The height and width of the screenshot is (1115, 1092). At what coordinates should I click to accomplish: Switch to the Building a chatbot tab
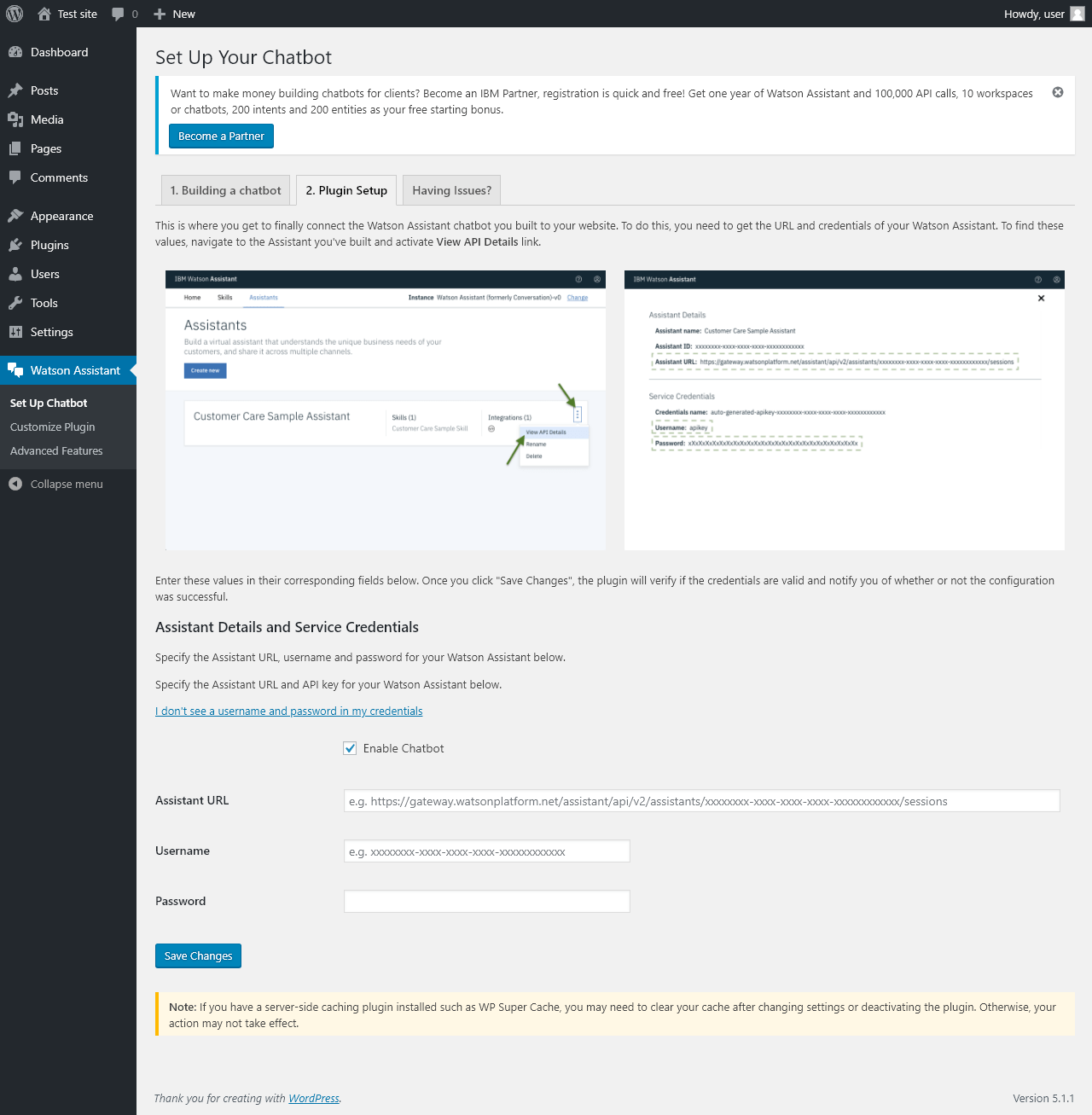pos(226,190)
